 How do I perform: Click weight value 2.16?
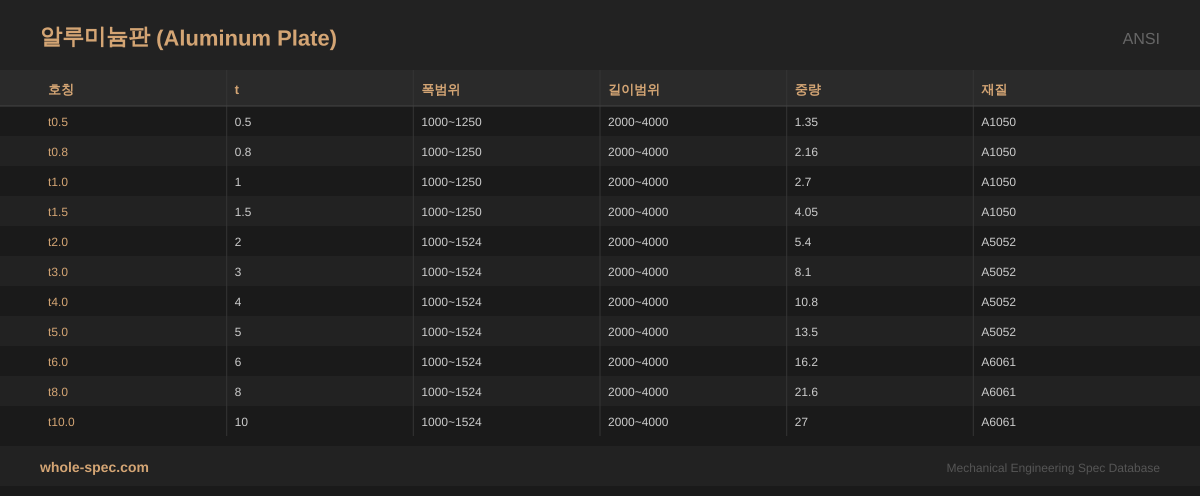[807, 152]
